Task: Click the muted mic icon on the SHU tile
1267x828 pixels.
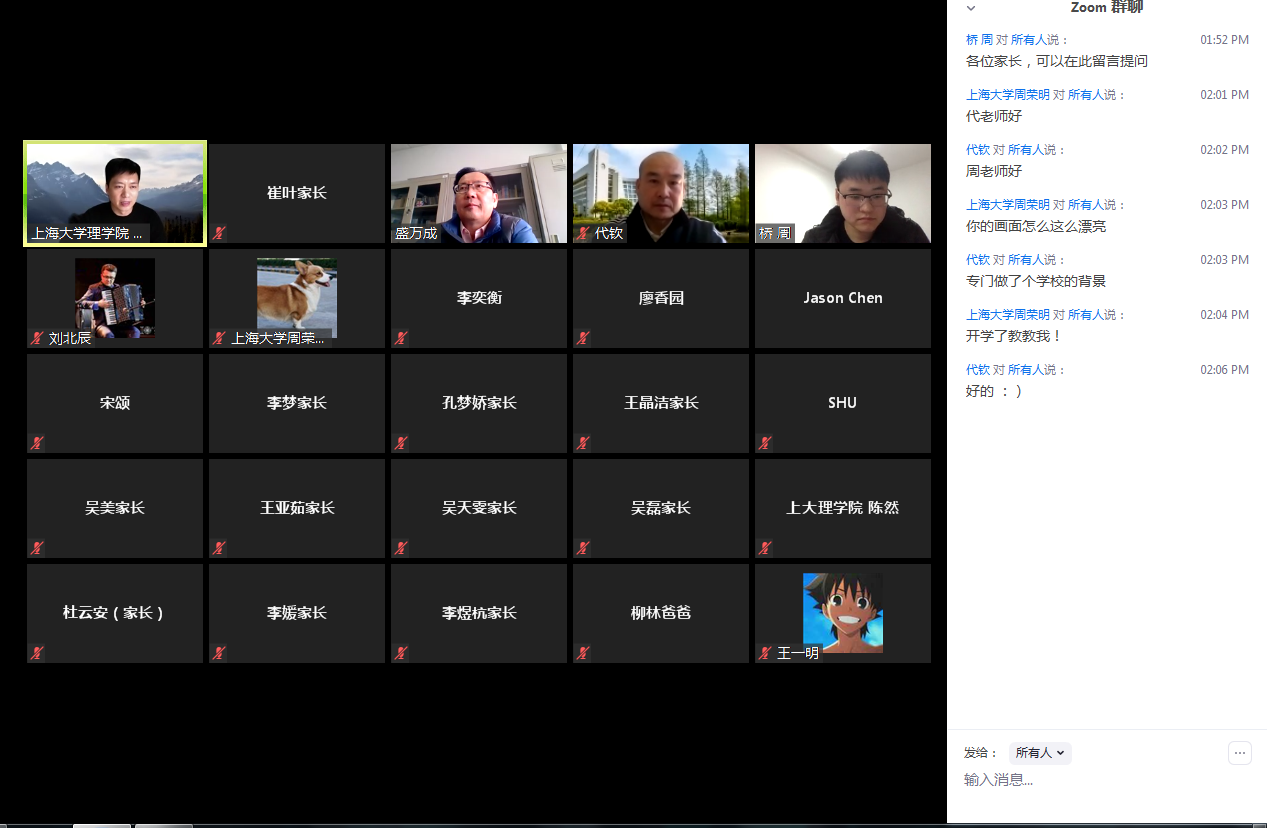Action: click(765, 443)
